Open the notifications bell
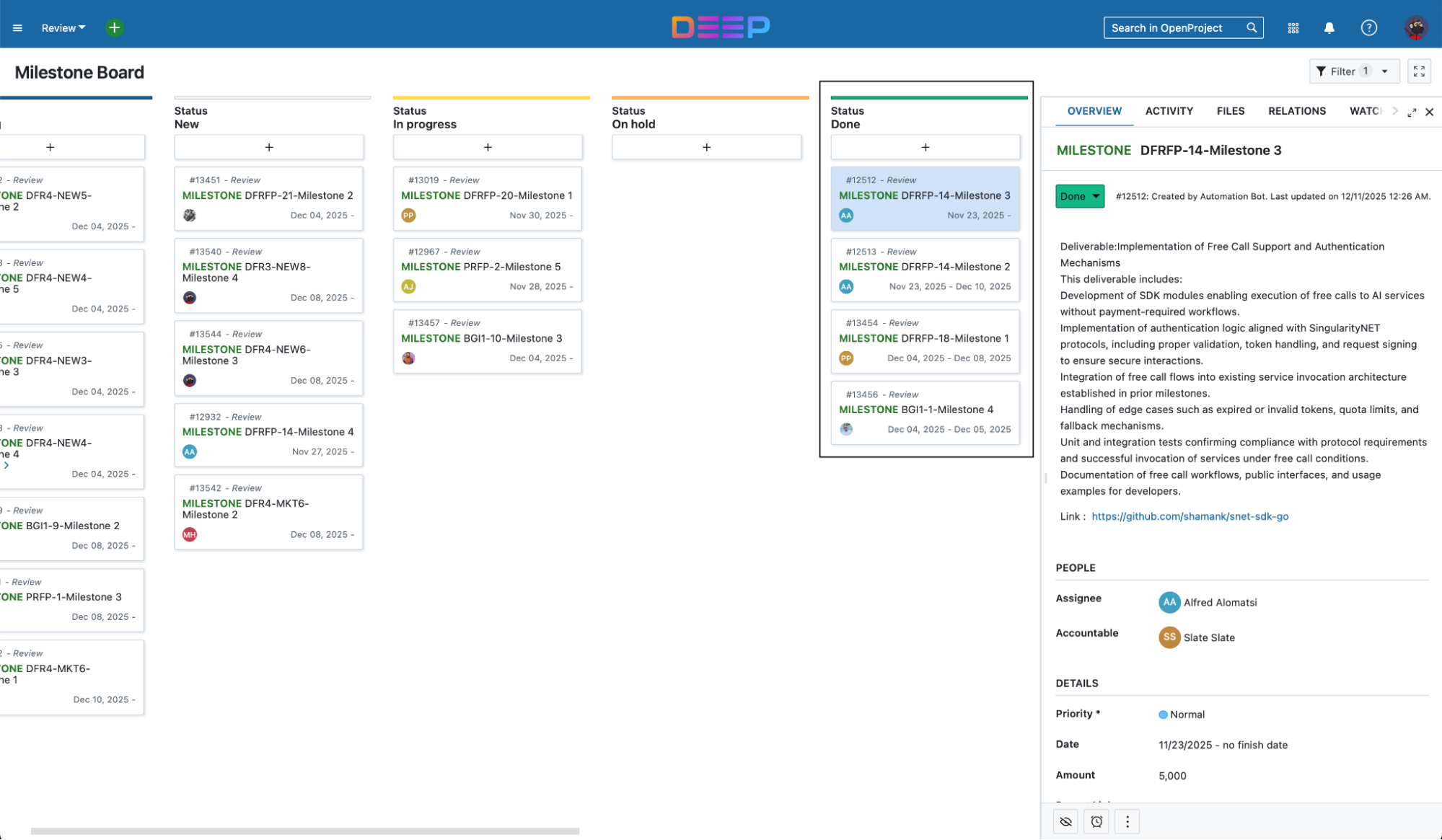Image resolution: width=1442 pixels, height=840 pixels. click(x=1329, y=28)
